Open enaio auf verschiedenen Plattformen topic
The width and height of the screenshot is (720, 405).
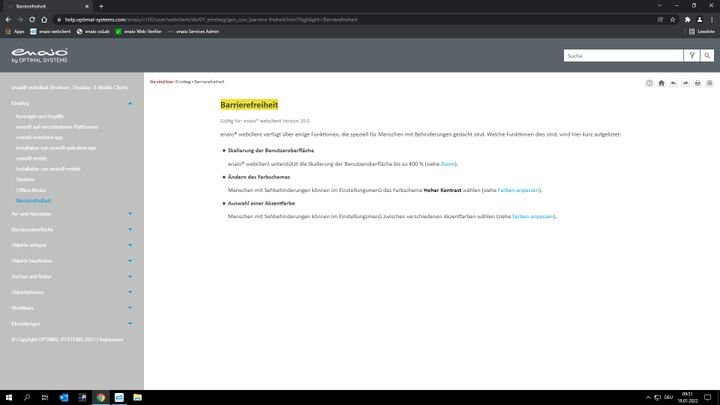[x=57, y=127]
